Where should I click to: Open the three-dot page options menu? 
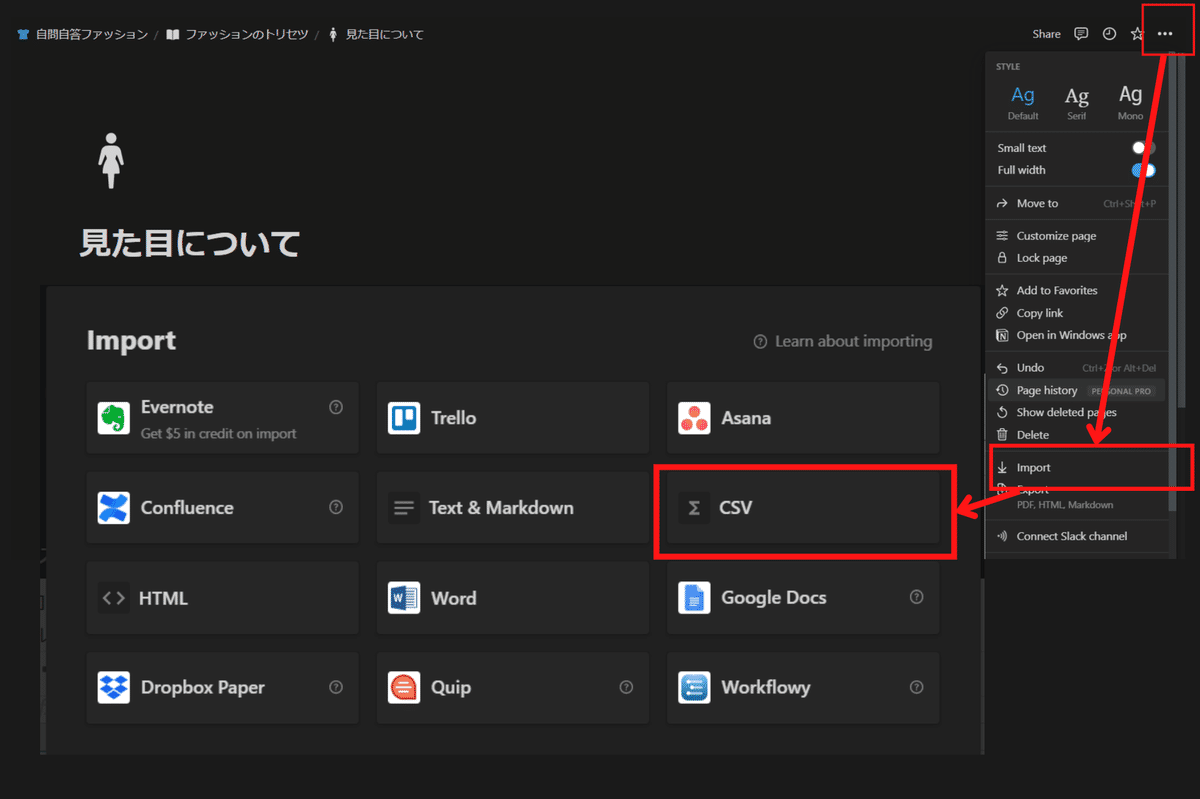(1165, 34)
